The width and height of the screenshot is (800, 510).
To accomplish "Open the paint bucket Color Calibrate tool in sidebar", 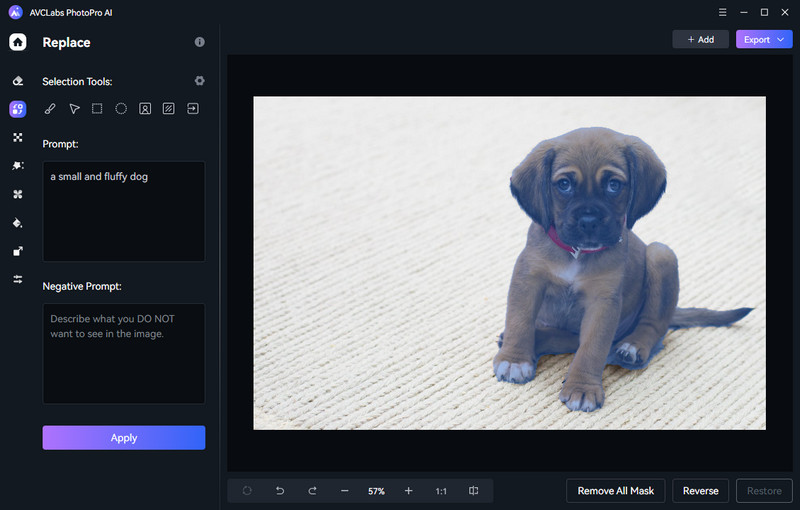I will coord(18,223).
